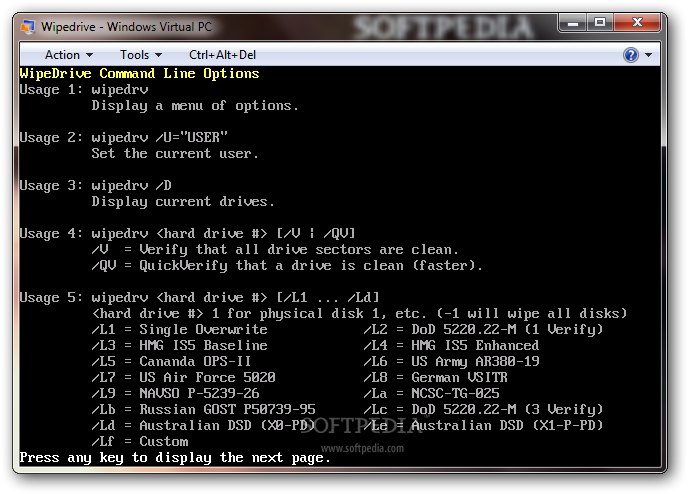Click '/Lb = Russian GOST P50739-95' text
The width and height of the screenshot is (688, 494).
tap(204, 409)
